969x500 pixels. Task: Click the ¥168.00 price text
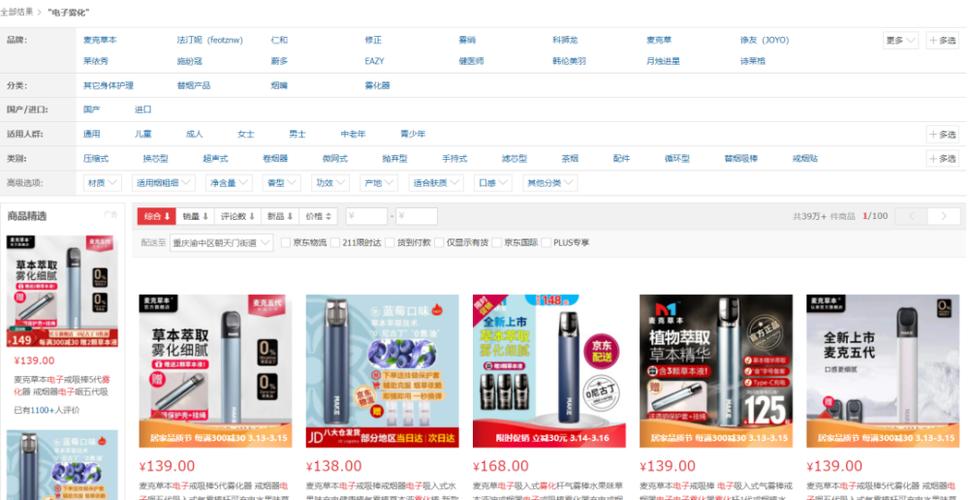click(x=501, y=466)
